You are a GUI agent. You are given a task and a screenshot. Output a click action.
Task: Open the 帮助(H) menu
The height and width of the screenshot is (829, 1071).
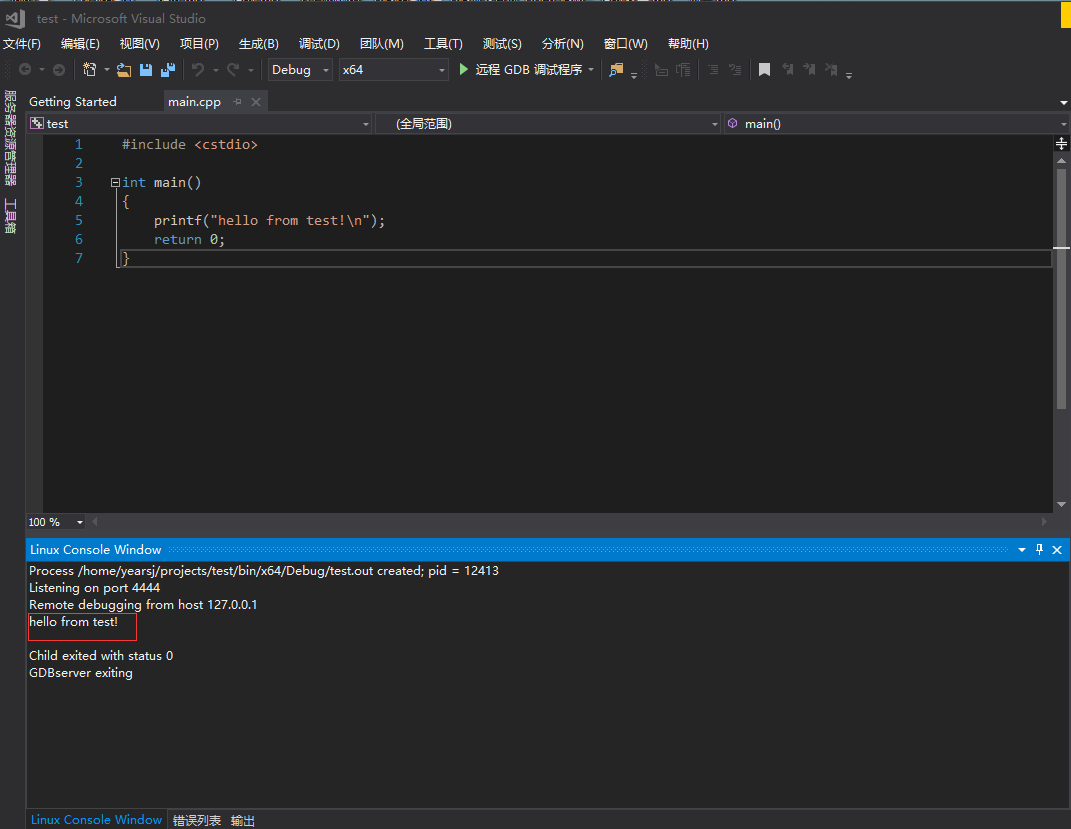coord(688,44)
